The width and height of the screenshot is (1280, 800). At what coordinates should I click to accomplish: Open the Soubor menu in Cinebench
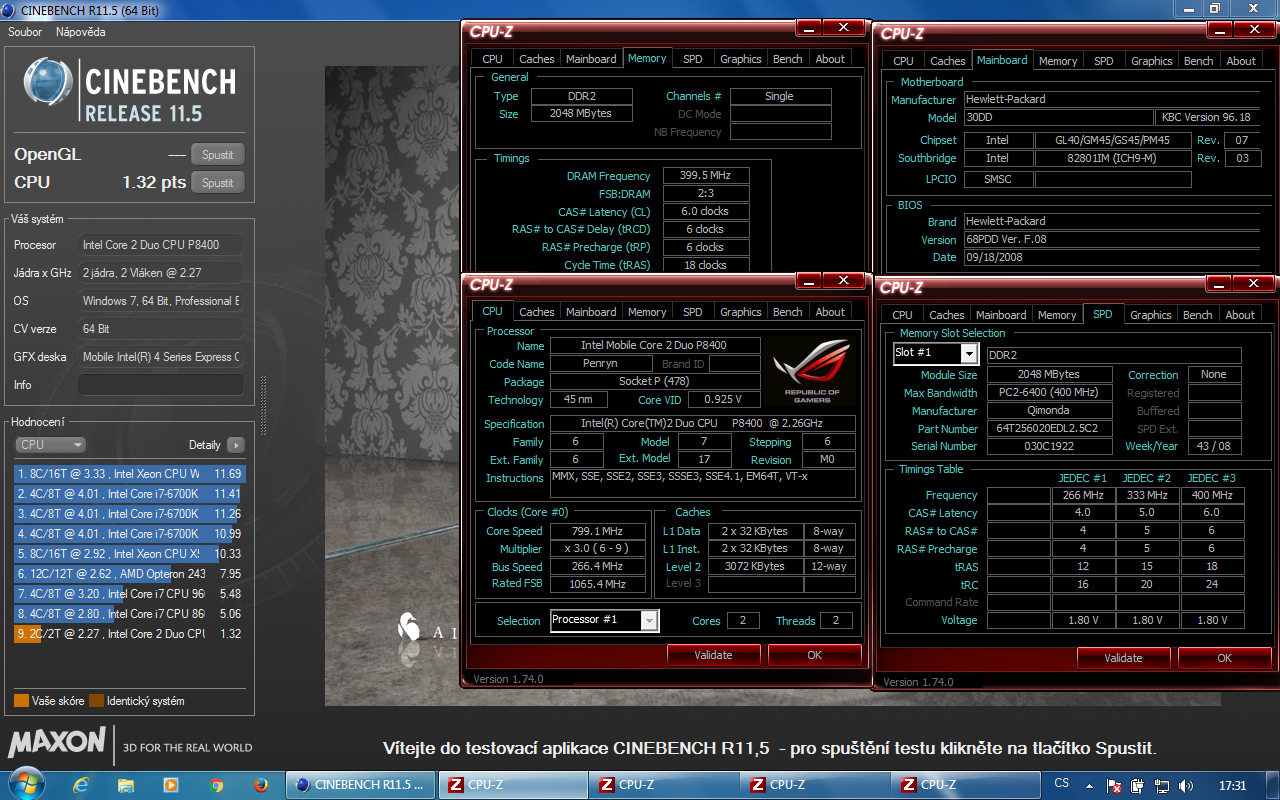click(25, 32)
